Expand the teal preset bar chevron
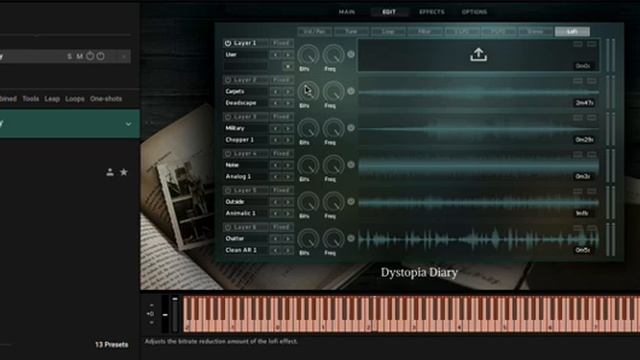The width and height of the screenshot is (640, 360). coord(128,124)
